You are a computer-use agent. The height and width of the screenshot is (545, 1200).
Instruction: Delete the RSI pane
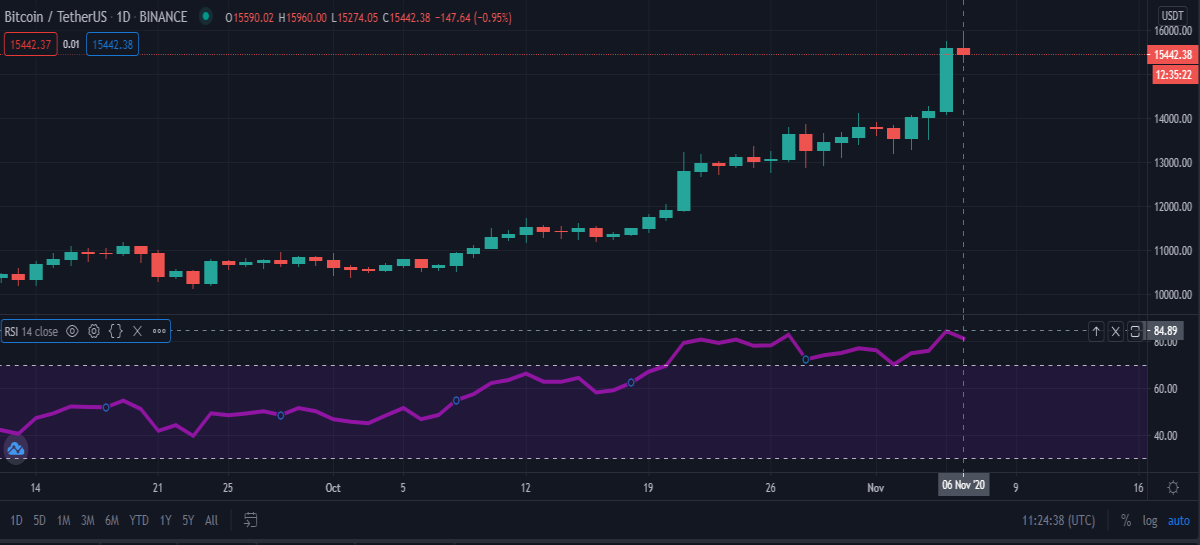tap(1116, 331)
